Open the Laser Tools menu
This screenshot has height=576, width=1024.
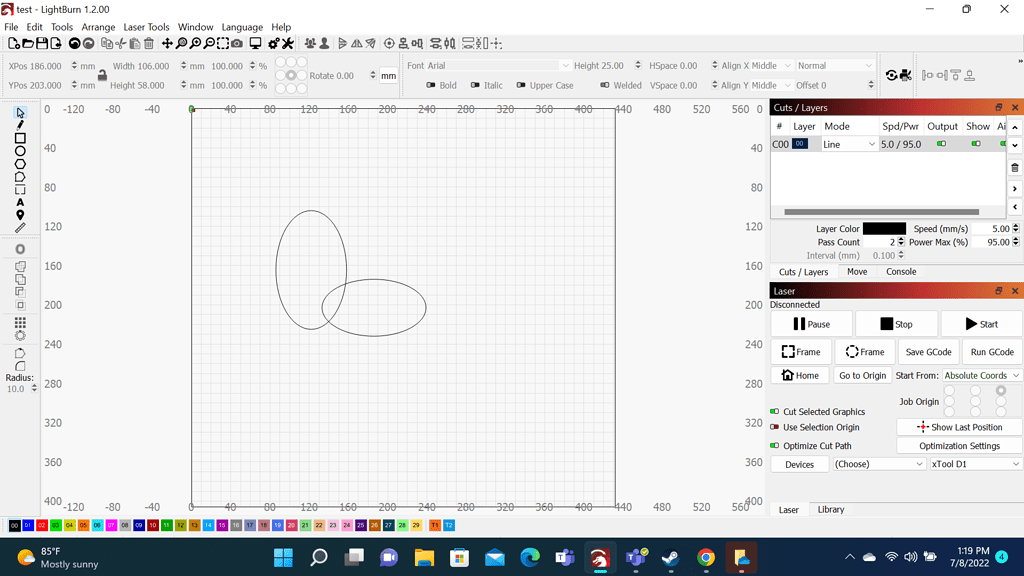click(x=146, y=27)
